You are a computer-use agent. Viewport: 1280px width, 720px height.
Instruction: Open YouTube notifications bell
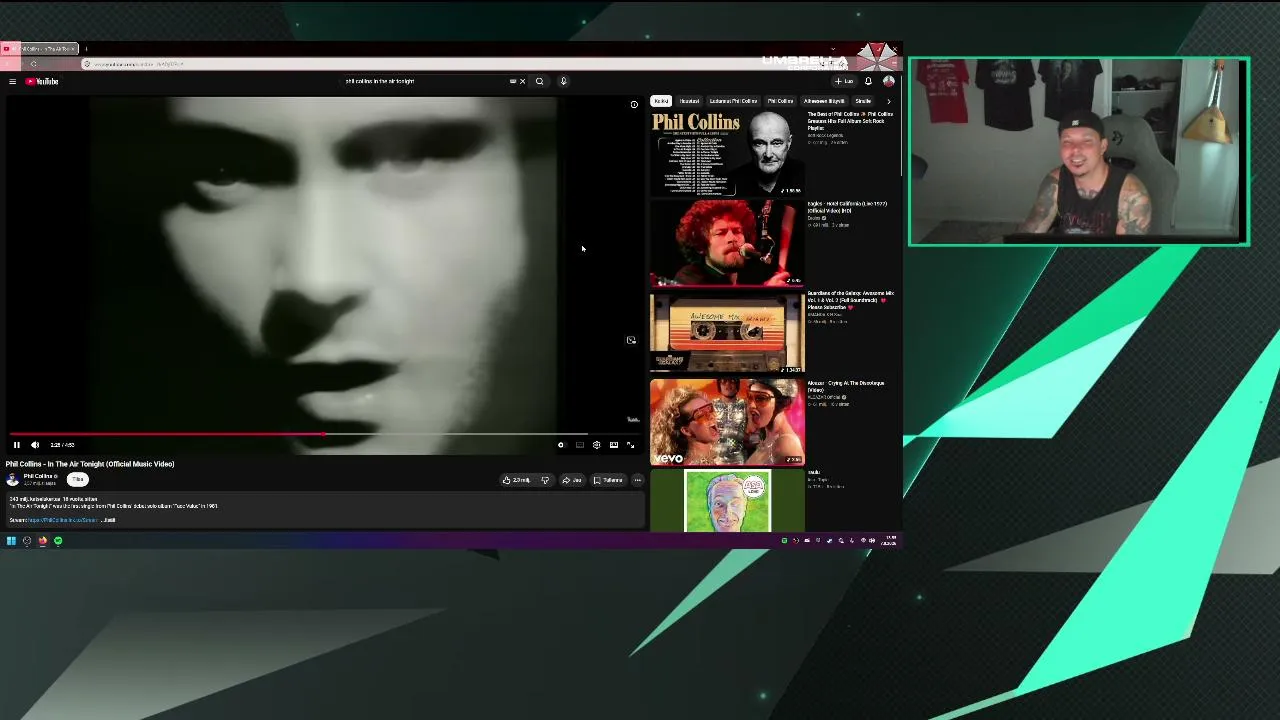[x=868, y=81]
